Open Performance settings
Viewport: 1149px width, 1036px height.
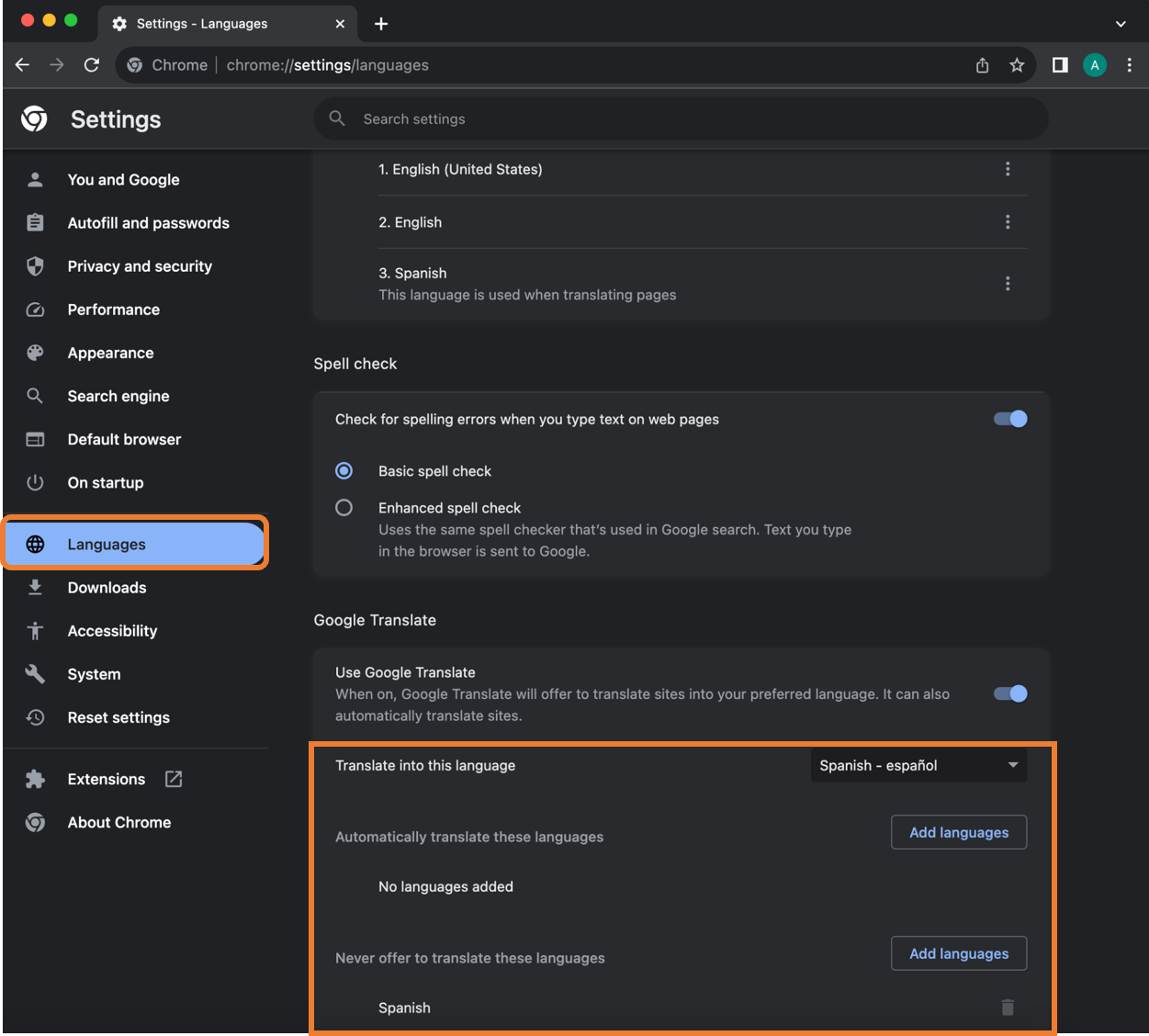click(x=113, y=310)
